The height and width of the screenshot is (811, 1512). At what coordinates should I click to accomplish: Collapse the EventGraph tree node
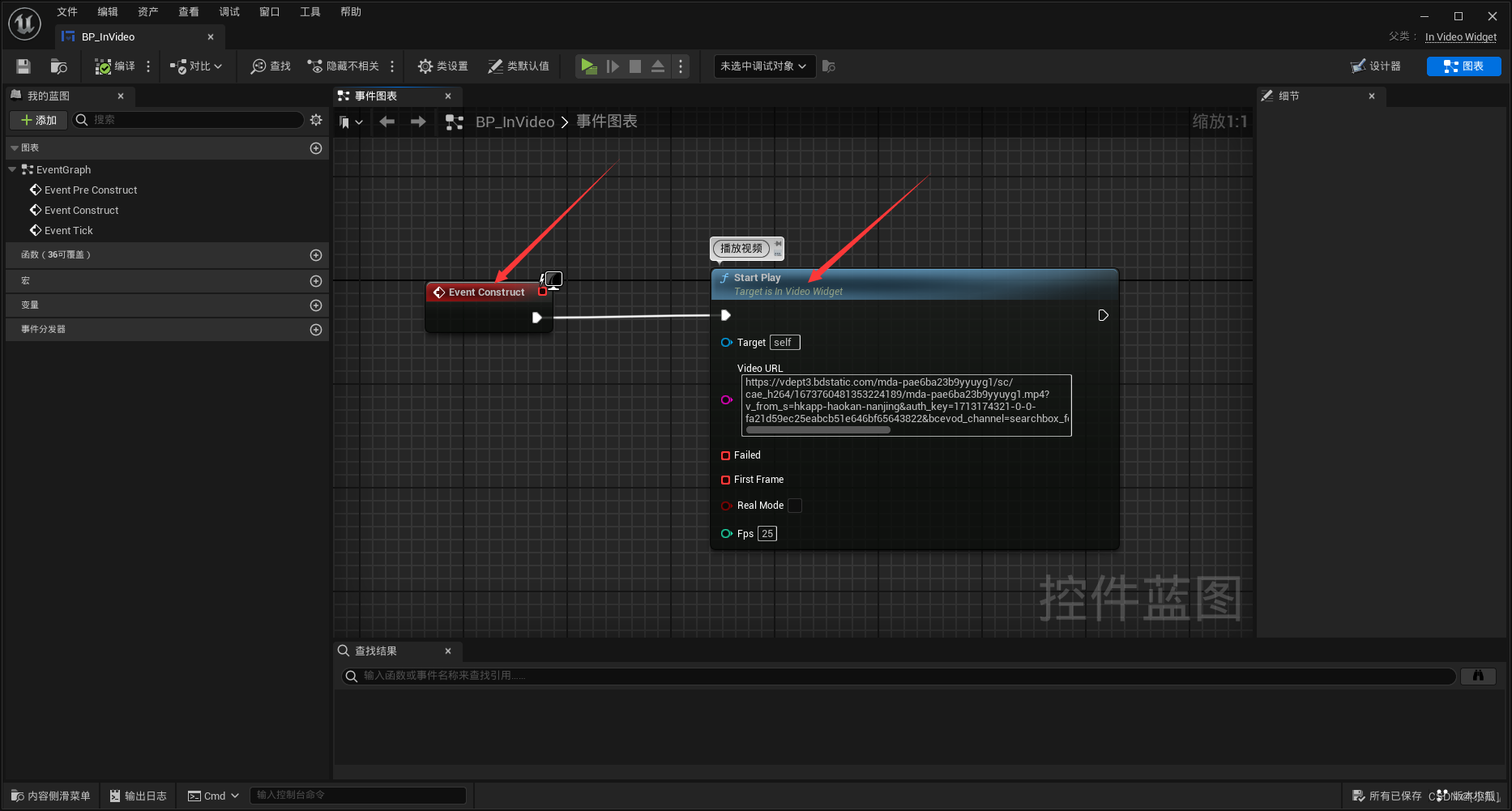tap(12, 169)
